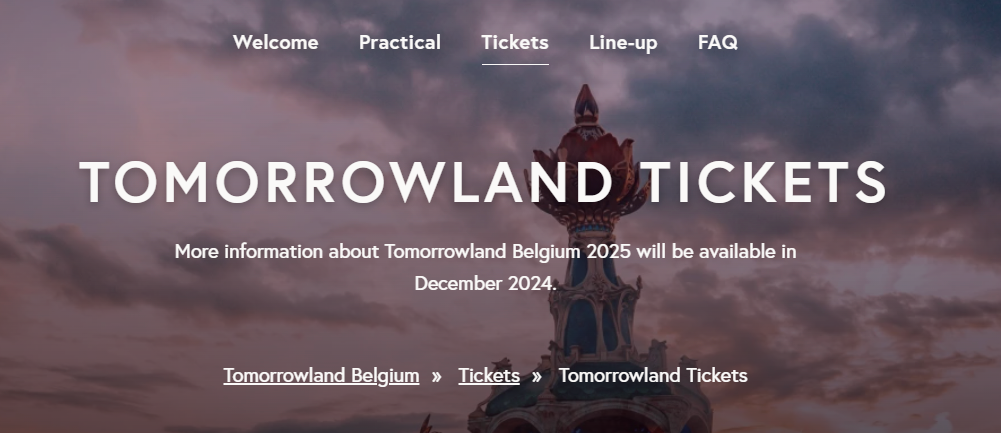Open the Line-up navigation item
This screenshot has width=1001, height=433.
623,43
